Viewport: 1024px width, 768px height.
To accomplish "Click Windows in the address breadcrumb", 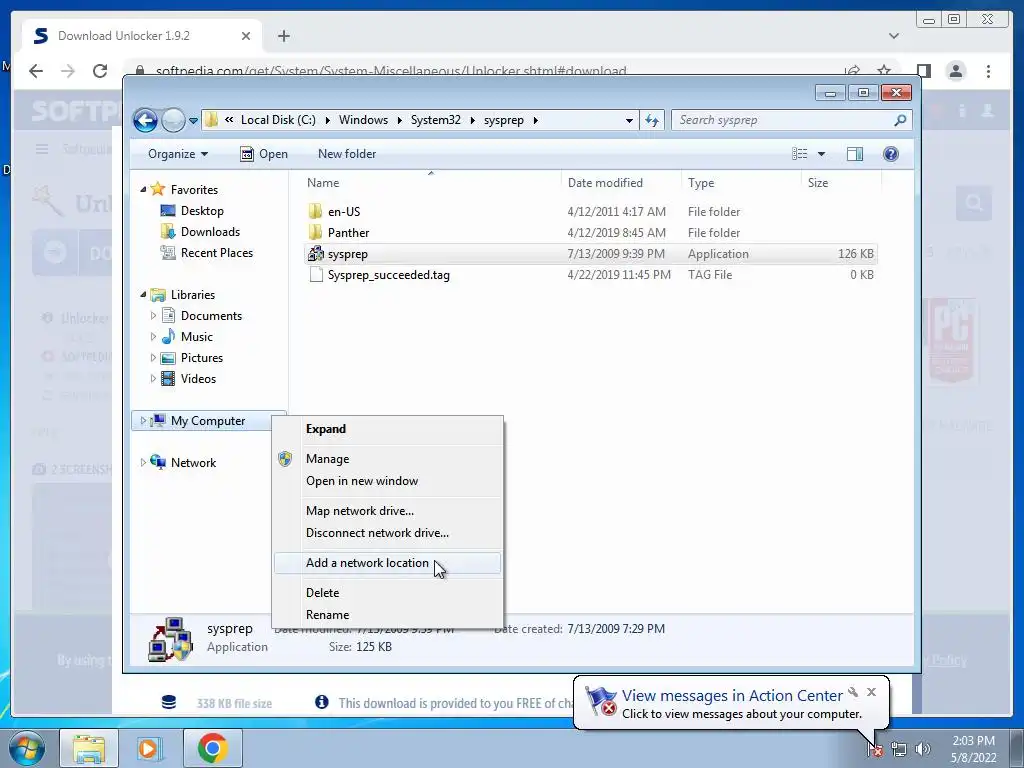I will (x=363, y=120).
